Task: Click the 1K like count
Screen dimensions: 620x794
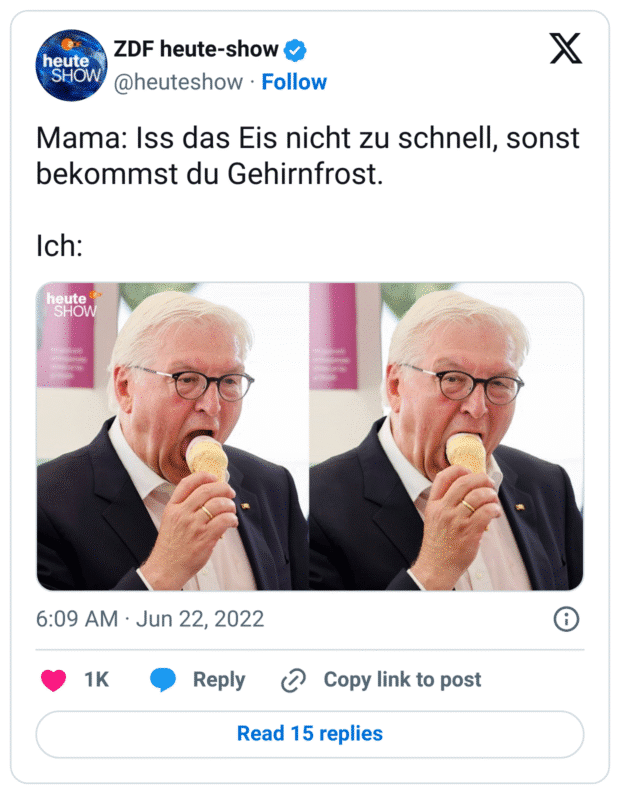Action: point(96,680)
